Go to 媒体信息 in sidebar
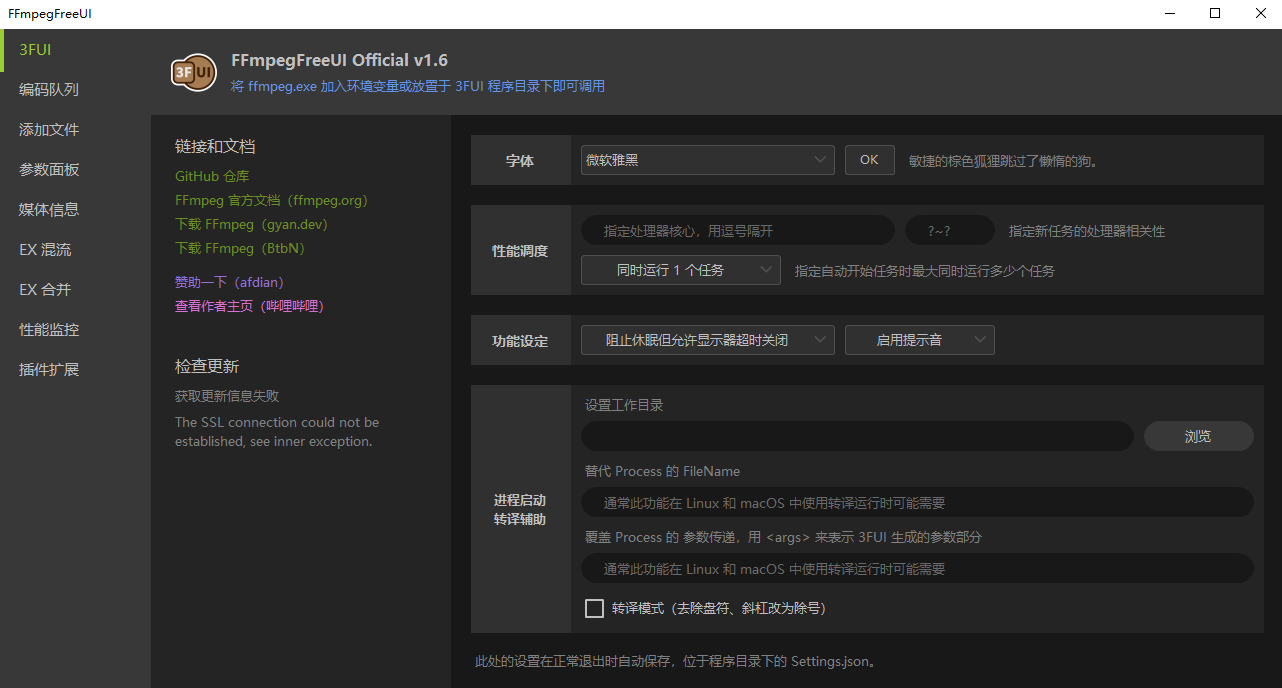 click(49, 209)
